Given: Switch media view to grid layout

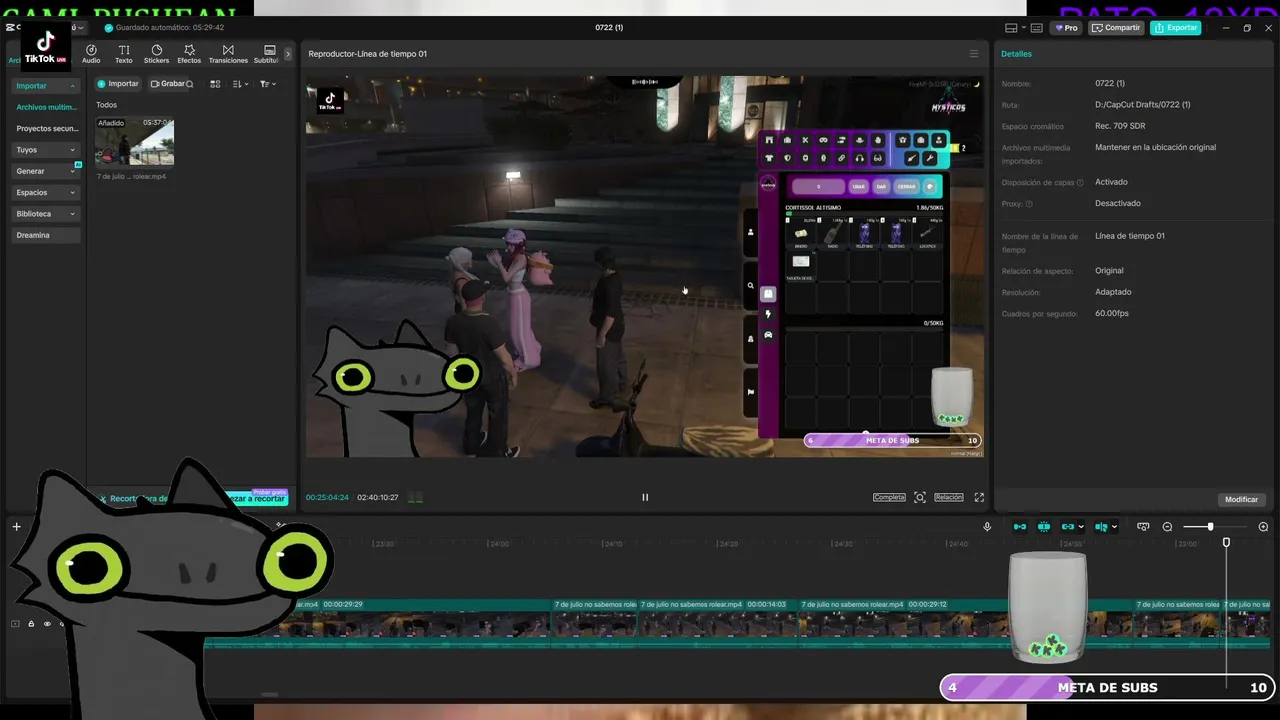Looking at the screenshot, I should [215, 84].
